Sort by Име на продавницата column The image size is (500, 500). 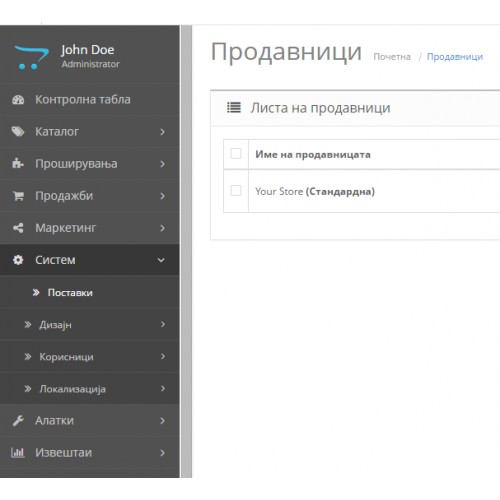tap(313, 155)
